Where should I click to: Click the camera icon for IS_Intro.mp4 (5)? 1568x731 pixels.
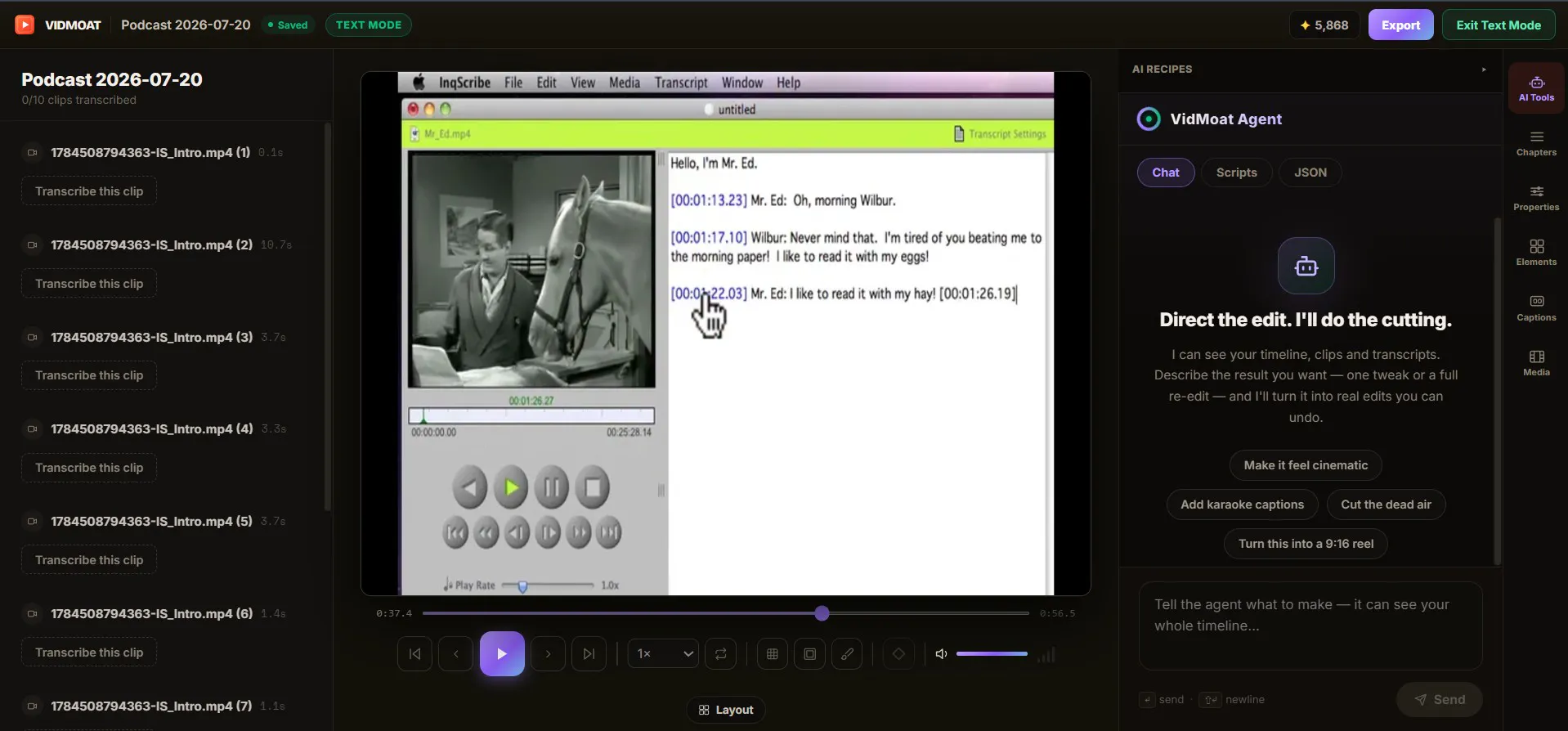pos(33,521)
